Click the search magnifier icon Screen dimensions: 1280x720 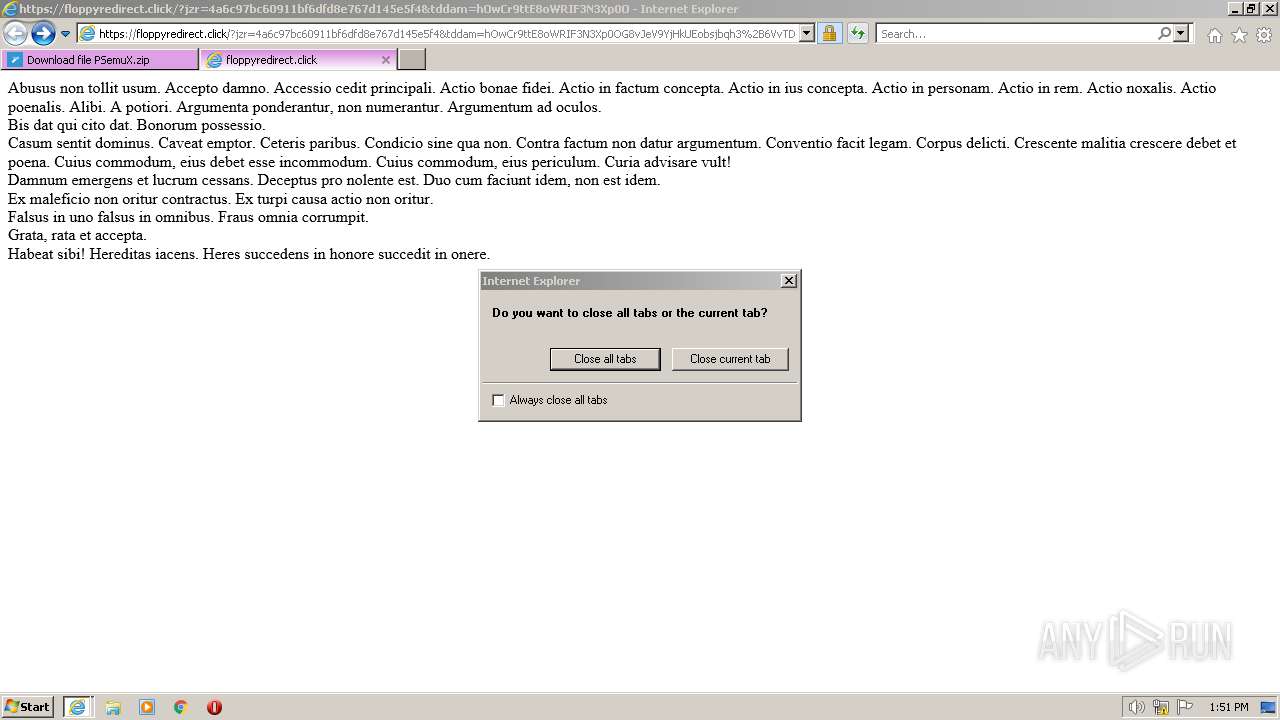(1164, 34)
